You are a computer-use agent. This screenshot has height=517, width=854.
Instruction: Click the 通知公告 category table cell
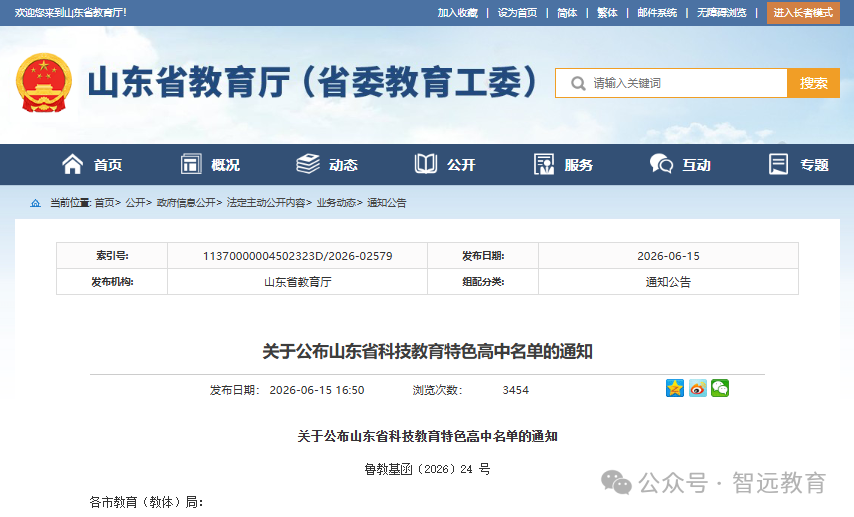tap(668, 282)
